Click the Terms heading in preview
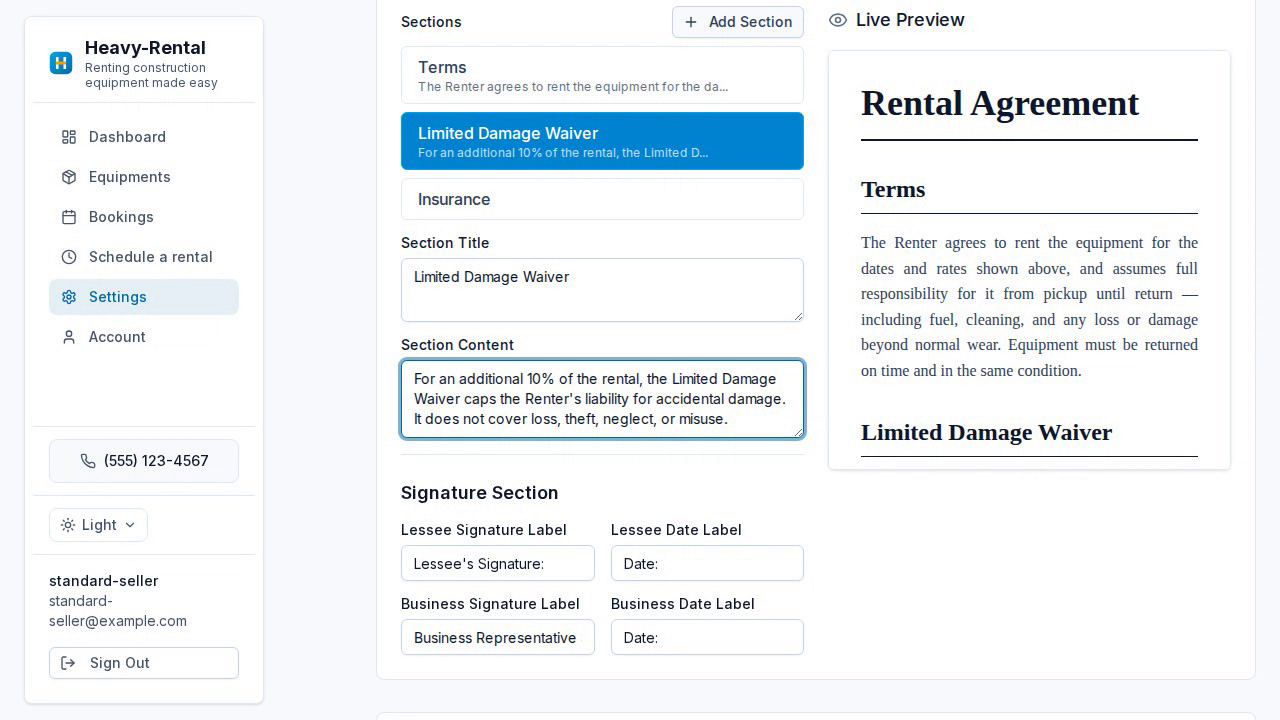This screenshot has height=720, width=1280. (x=893, y=190)
